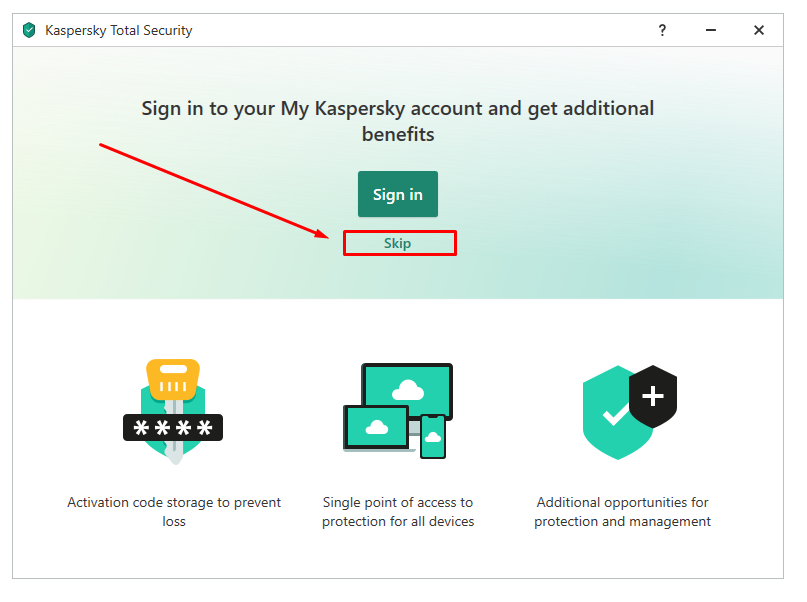This screenshot has width=807, height=602.
Task: Close the Kaspersky Total Security window
Action: (x=759, y=30)
